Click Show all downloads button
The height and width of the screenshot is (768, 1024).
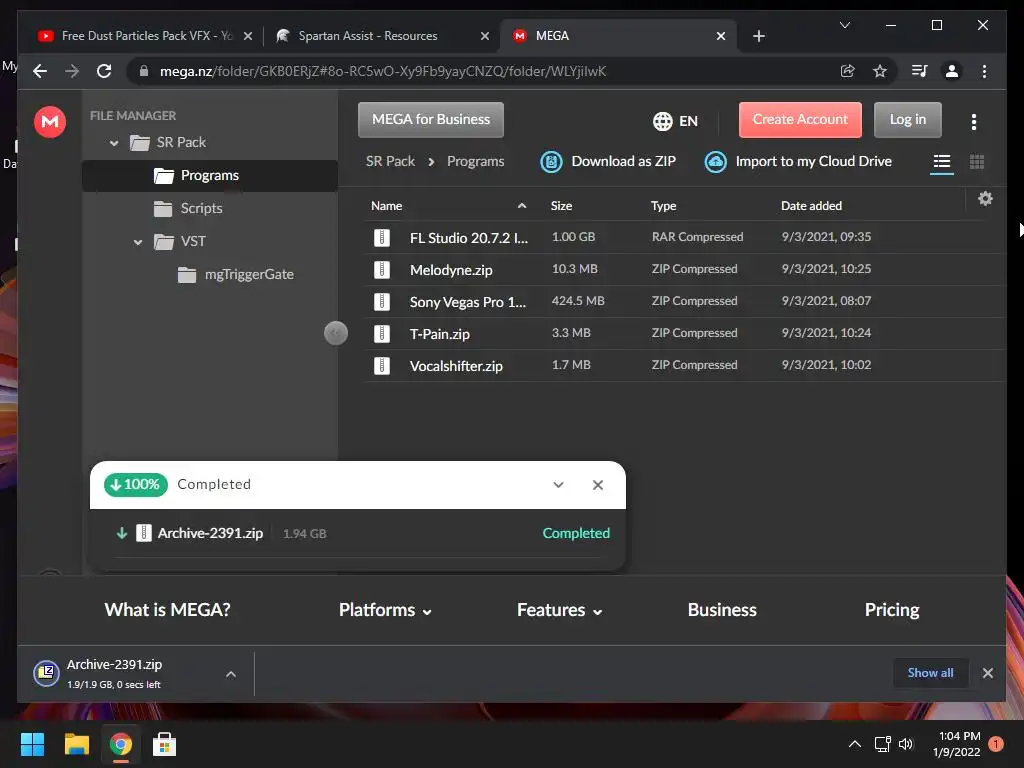930,673
